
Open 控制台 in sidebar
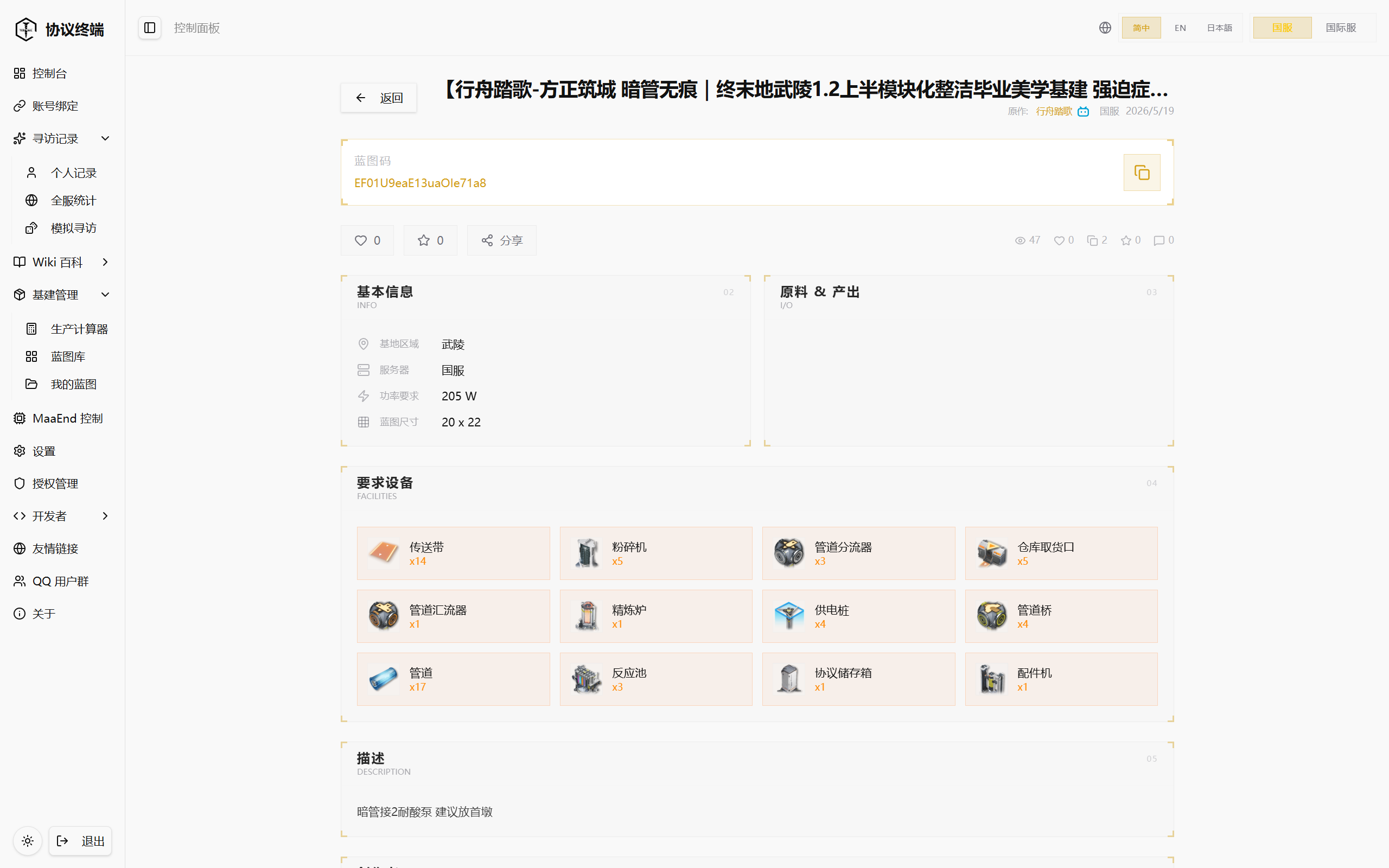[x=62, y=73]
